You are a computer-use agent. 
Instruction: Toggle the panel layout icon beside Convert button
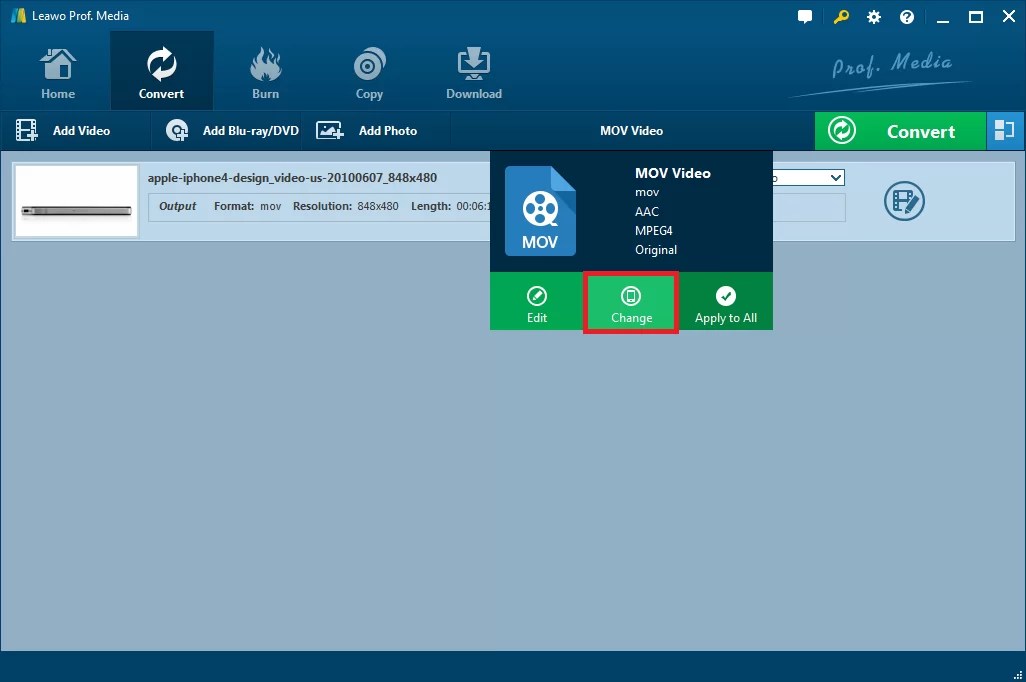(1005, 130)
